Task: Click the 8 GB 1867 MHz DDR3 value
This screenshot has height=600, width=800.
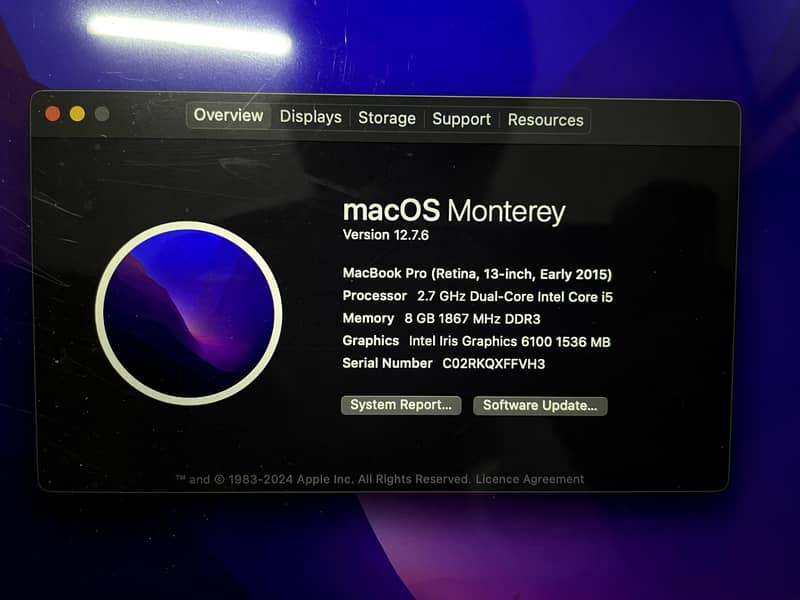Action: click(472, 319)
